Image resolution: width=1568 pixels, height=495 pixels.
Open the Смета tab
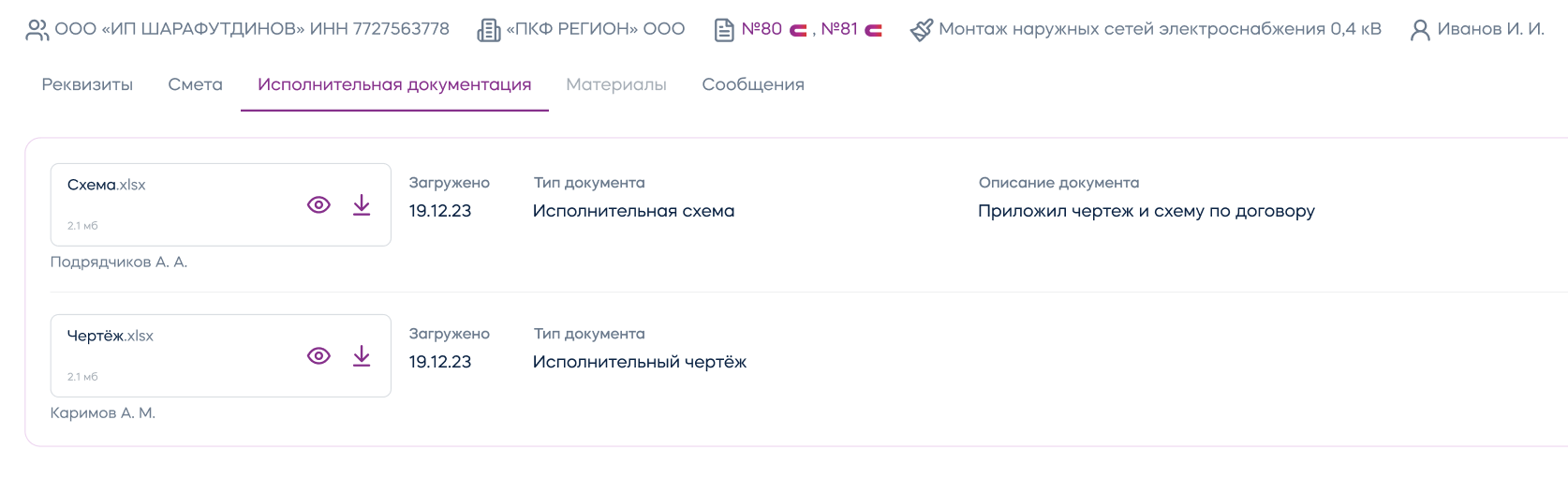click(195, 84)
